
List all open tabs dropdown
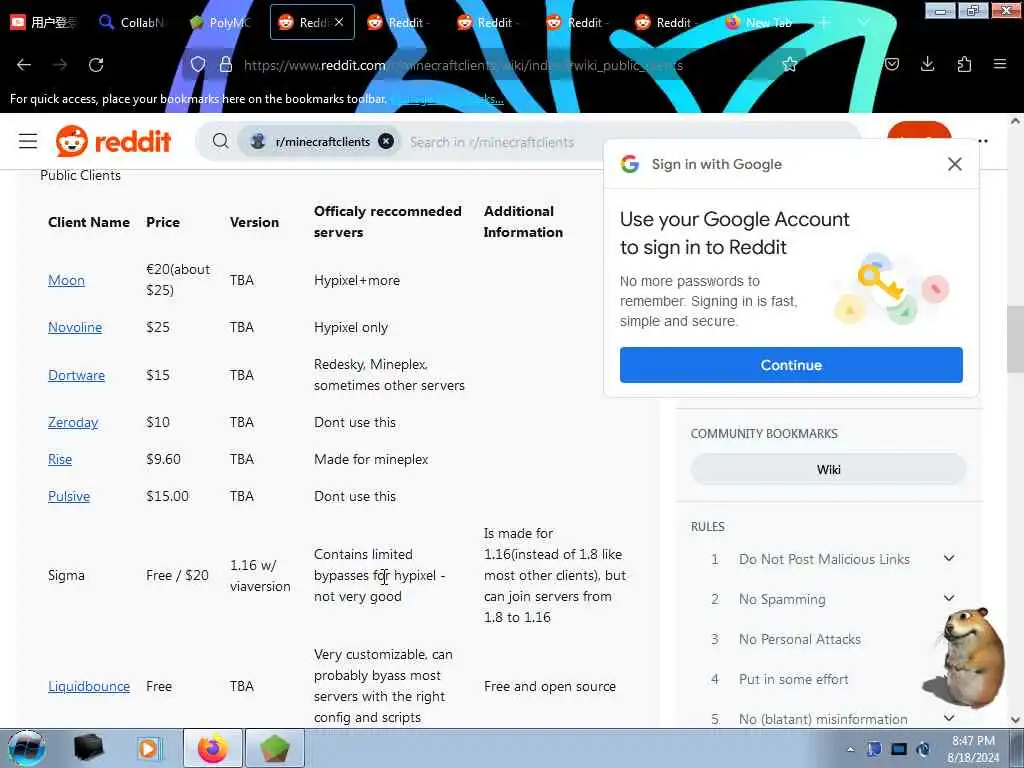coord(864,22)
